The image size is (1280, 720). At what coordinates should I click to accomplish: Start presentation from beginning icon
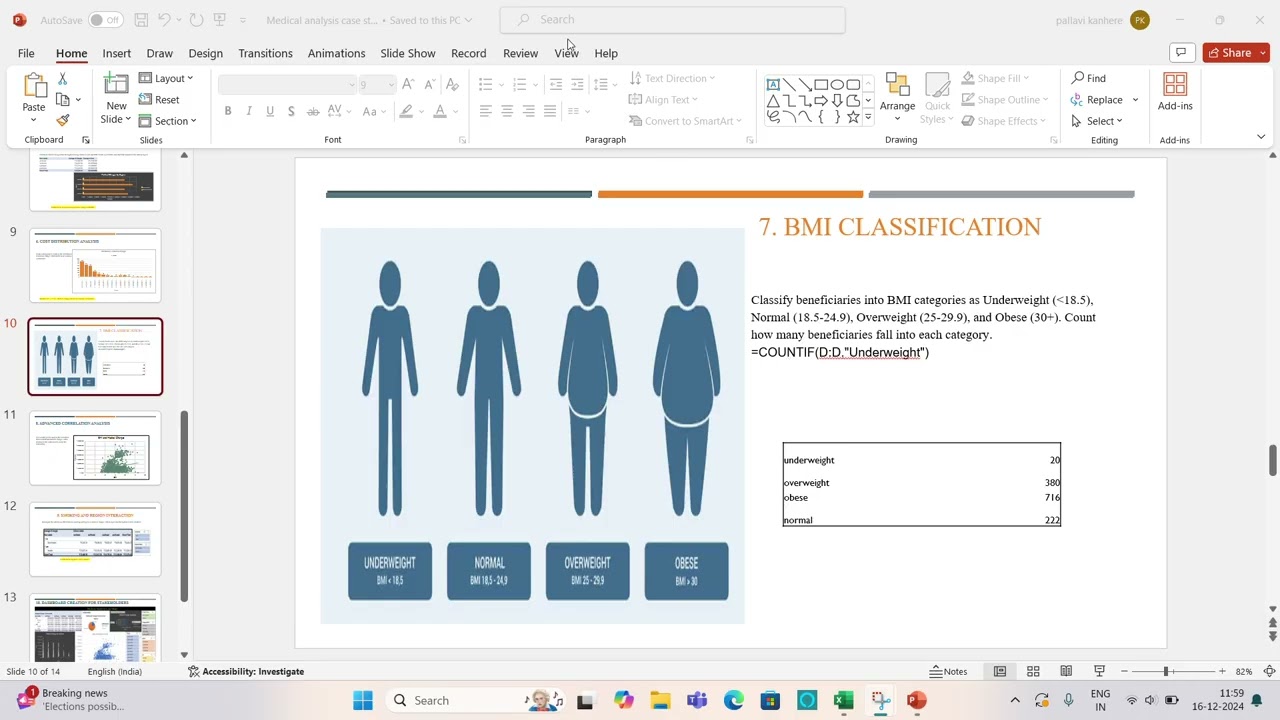[x=220, y=20]
